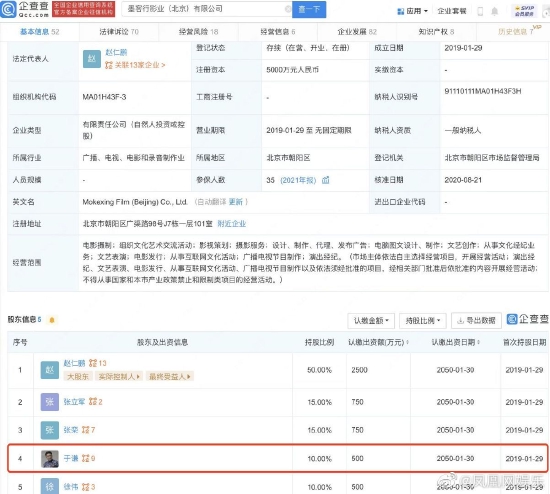This screenshot has height=494, width=550.
Task: Click approval date 2020-08-21
Action: pos(463,180)
